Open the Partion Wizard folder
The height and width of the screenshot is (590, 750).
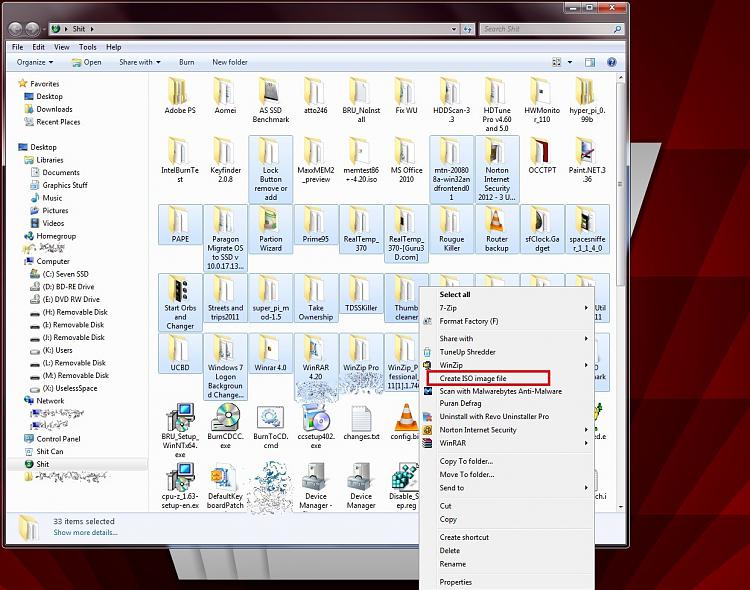271,229
